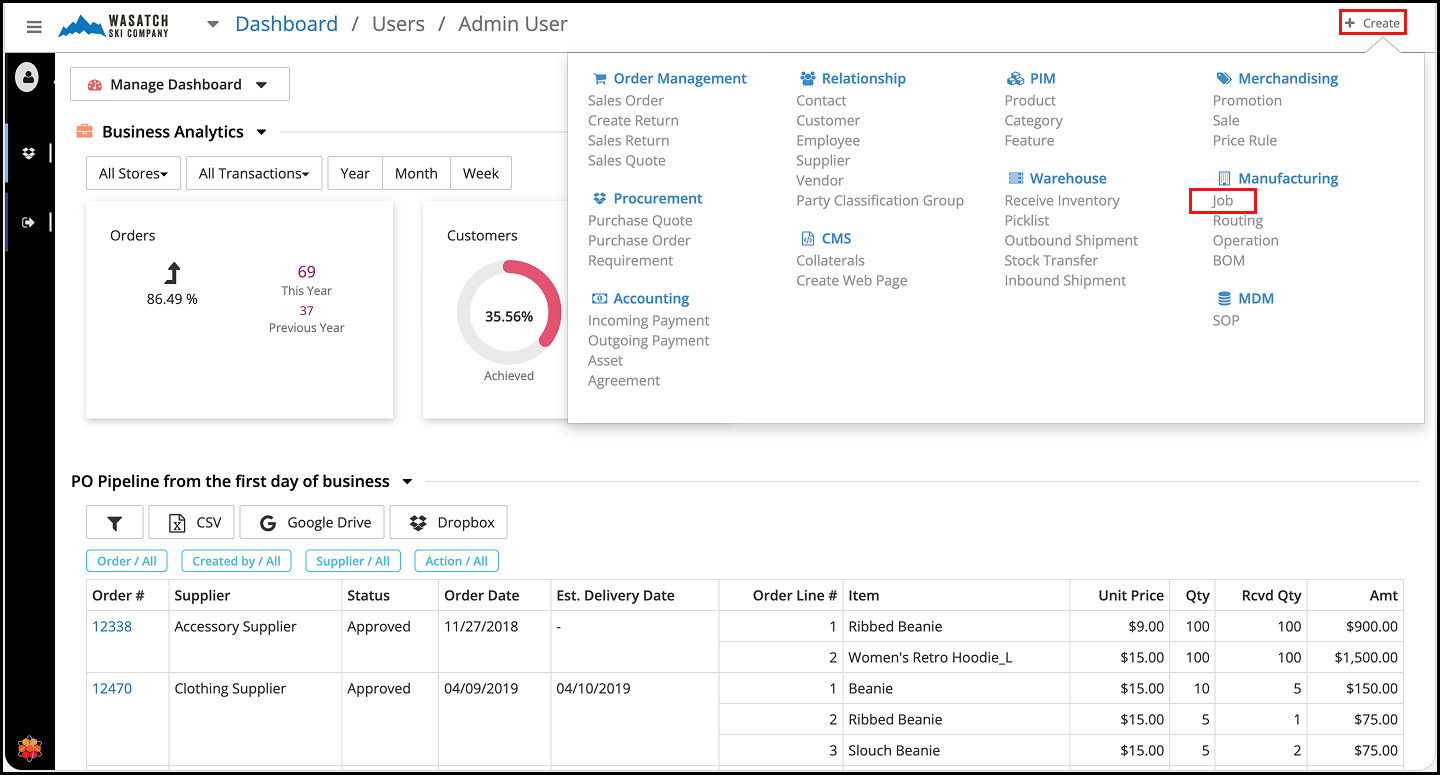The image size is (1440, 775).
Task: Select Job under Manufacturing menu
Action: click(x=1223, y=200)
